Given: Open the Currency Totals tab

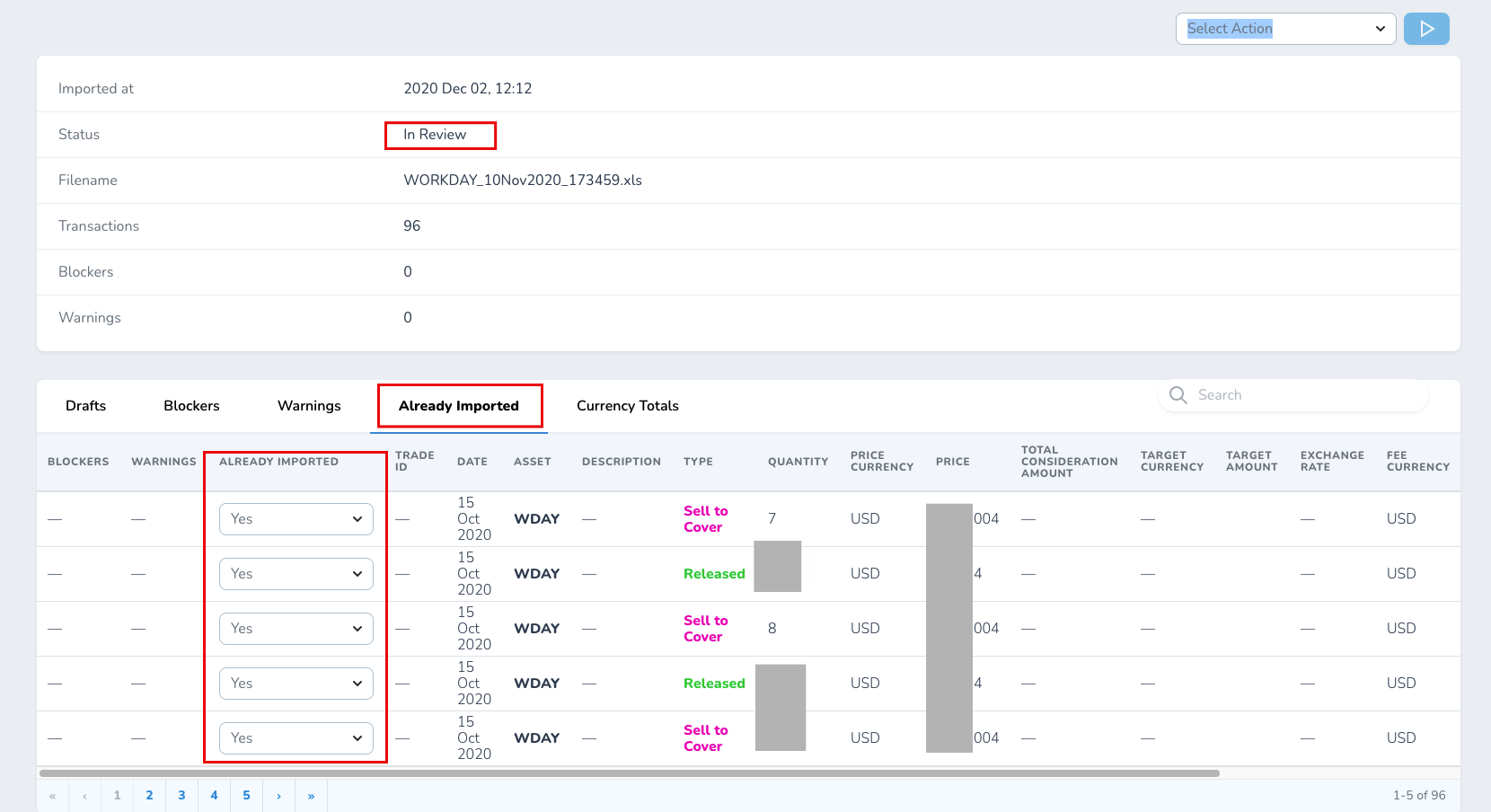Looking at the screenshot, I should click(x=628, y=406).
